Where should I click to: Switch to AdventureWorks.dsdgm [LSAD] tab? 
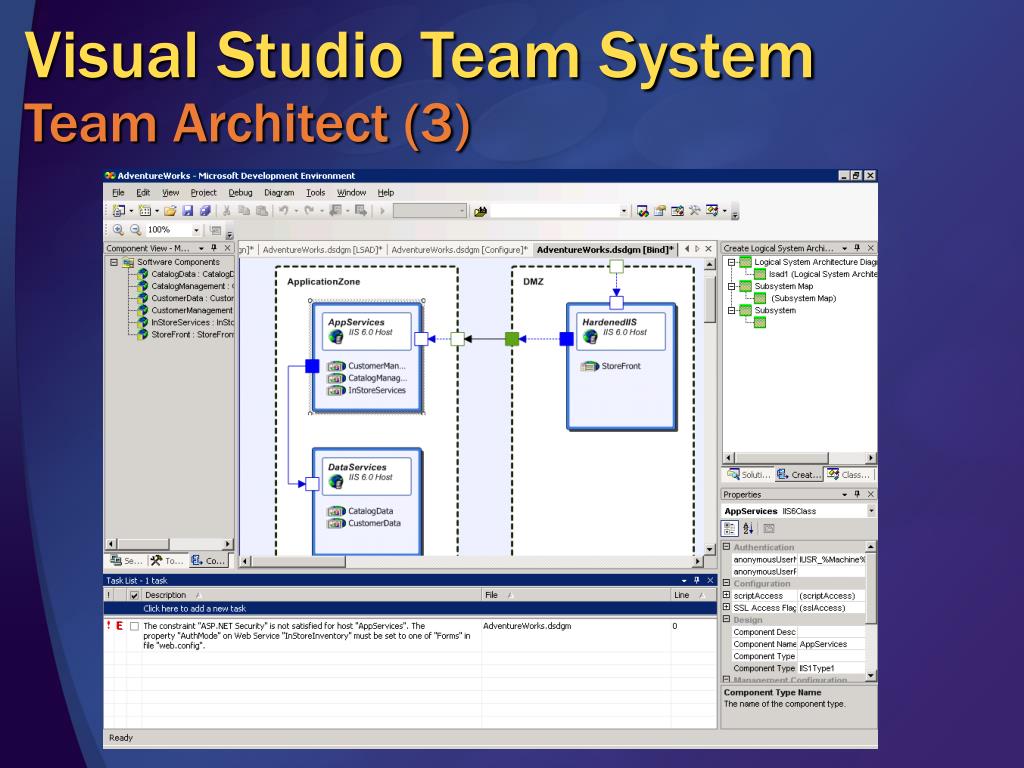tap(323, 249)
